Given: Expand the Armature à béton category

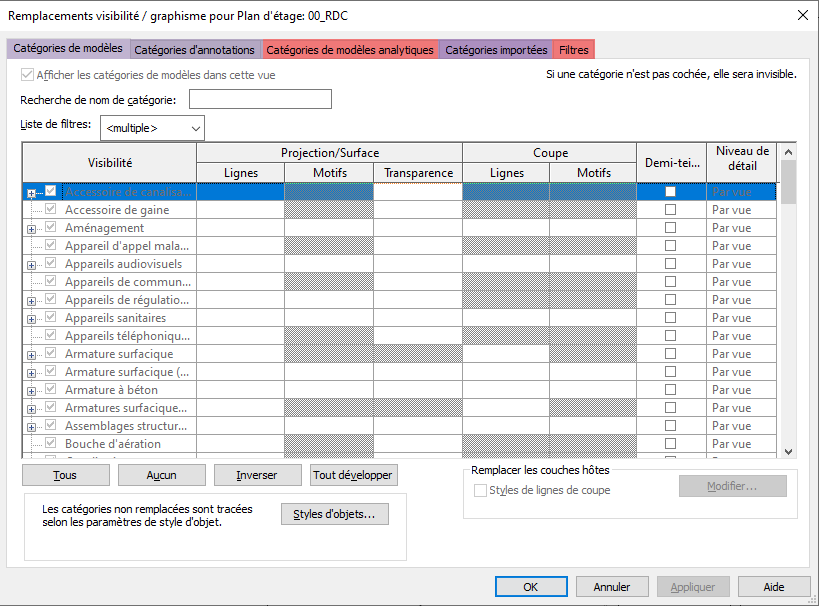Looking at the screenshot, I should 31,391.
